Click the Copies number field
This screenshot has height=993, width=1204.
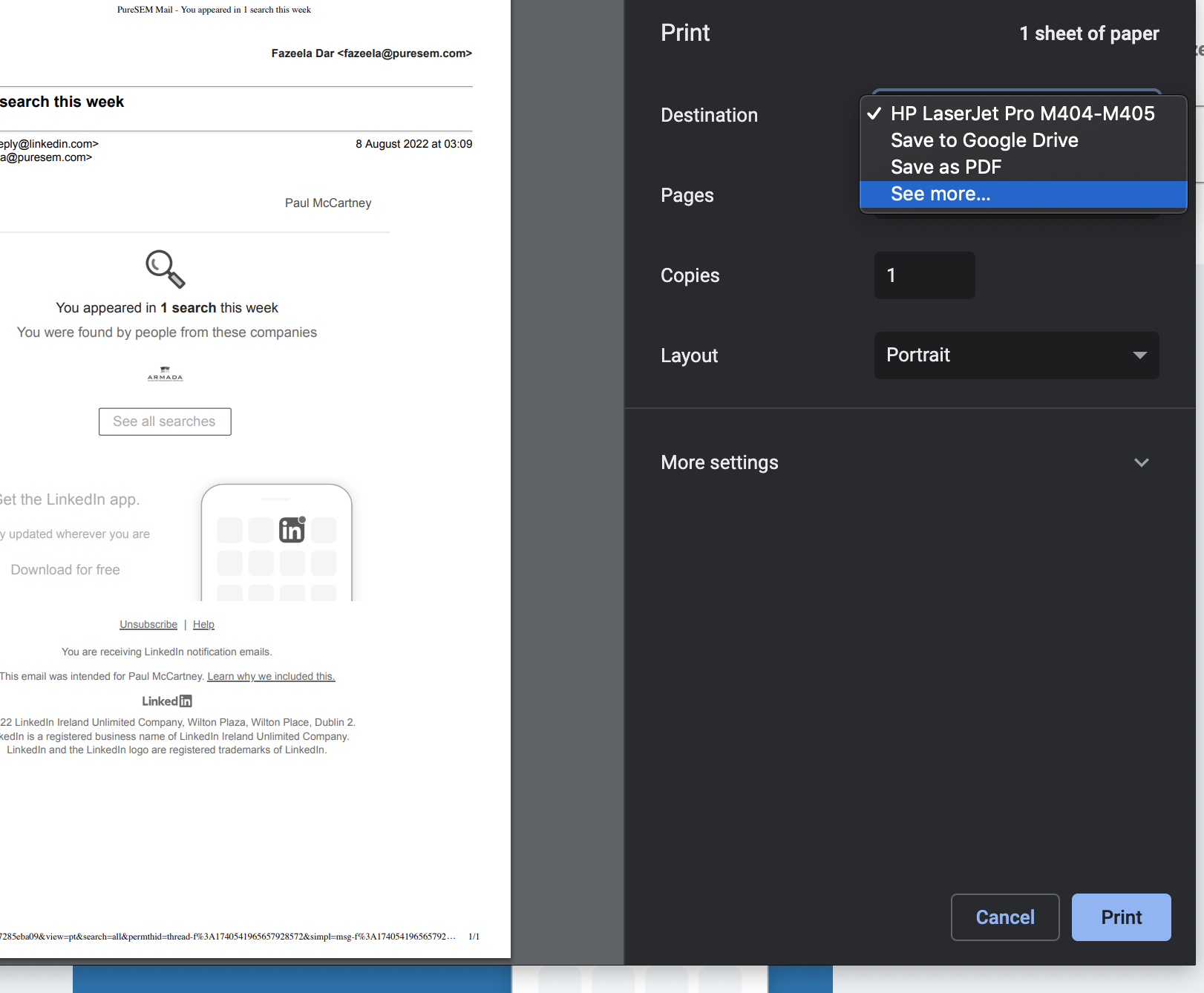click(924, 275)
